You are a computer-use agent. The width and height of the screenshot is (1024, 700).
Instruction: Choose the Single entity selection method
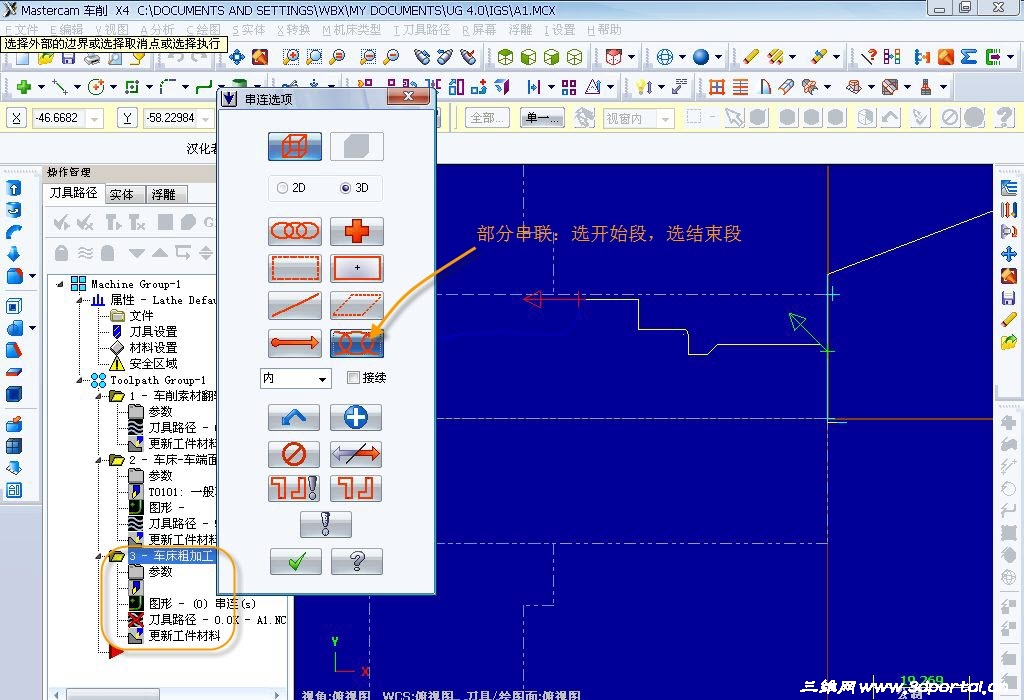pos(295,305)
